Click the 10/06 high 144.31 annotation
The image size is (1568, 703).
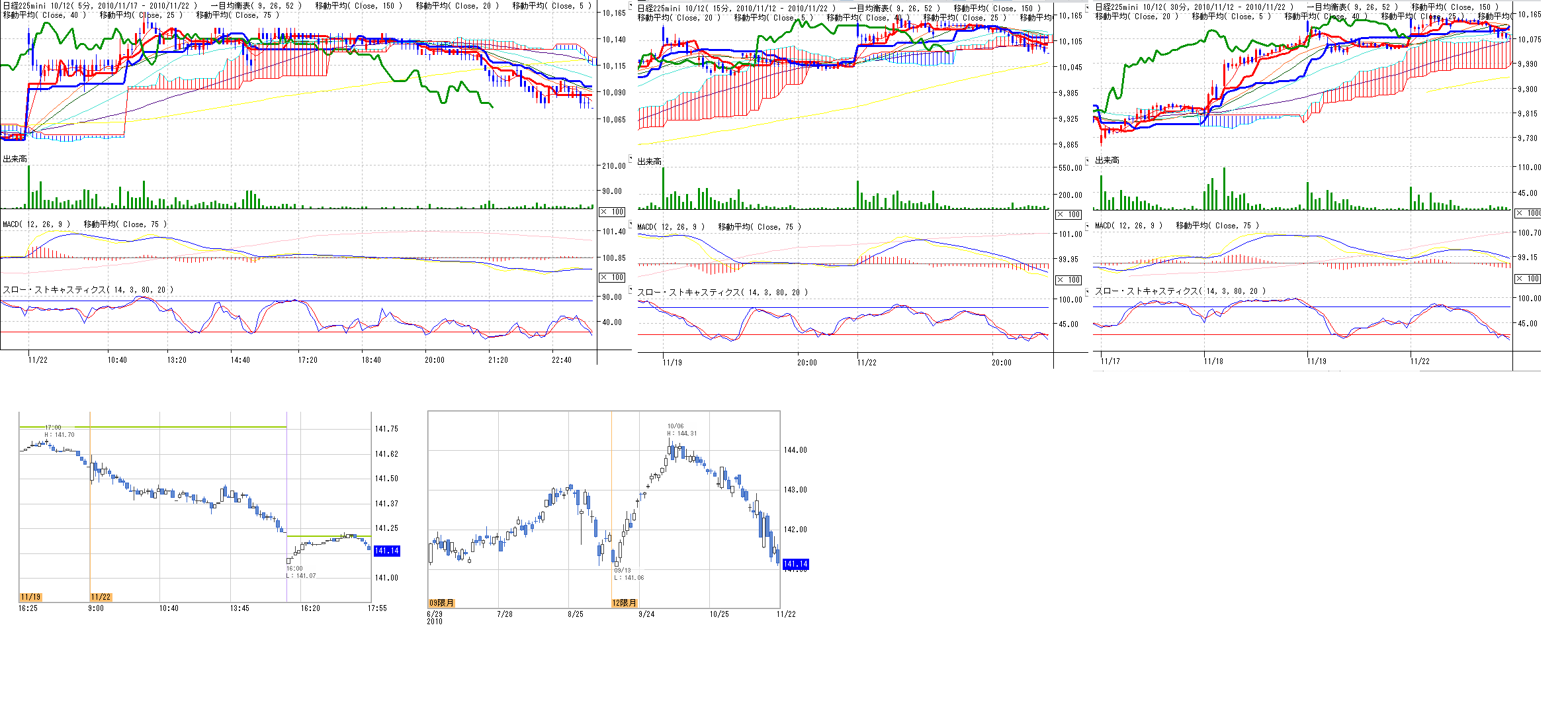(681, 430)
